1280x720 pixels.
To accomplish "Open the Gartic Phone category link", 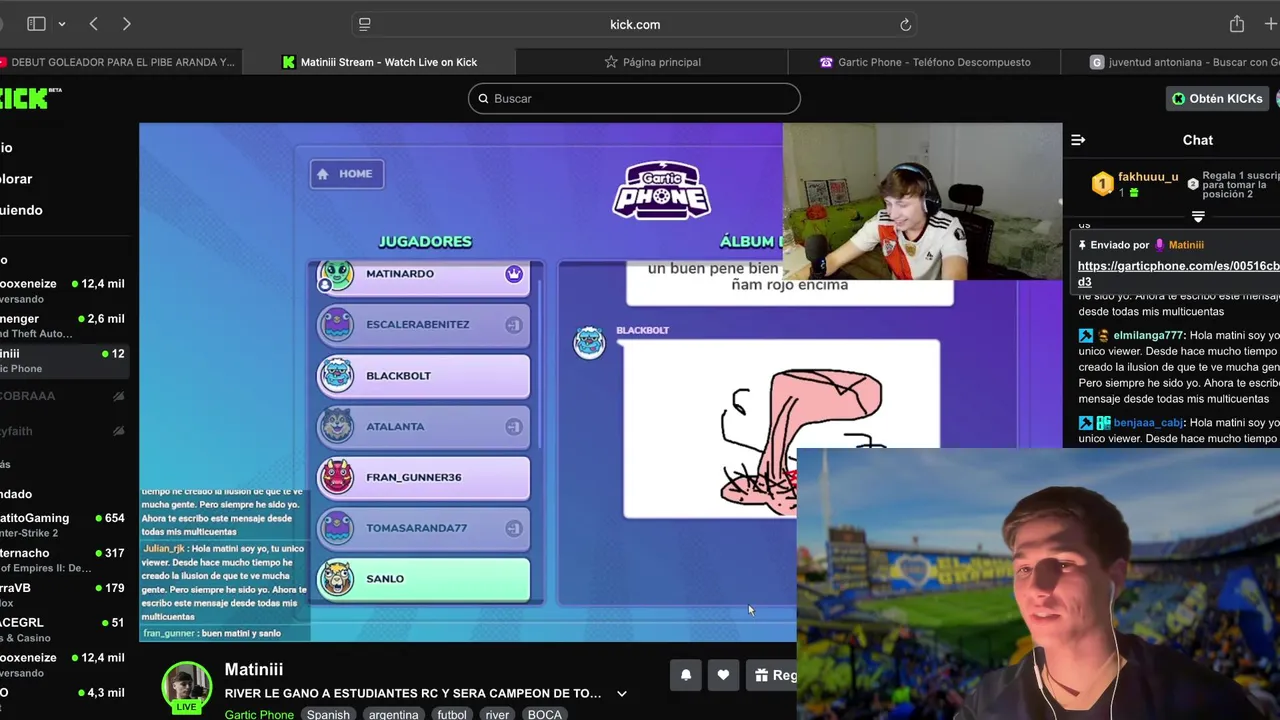I will (259, 714).
